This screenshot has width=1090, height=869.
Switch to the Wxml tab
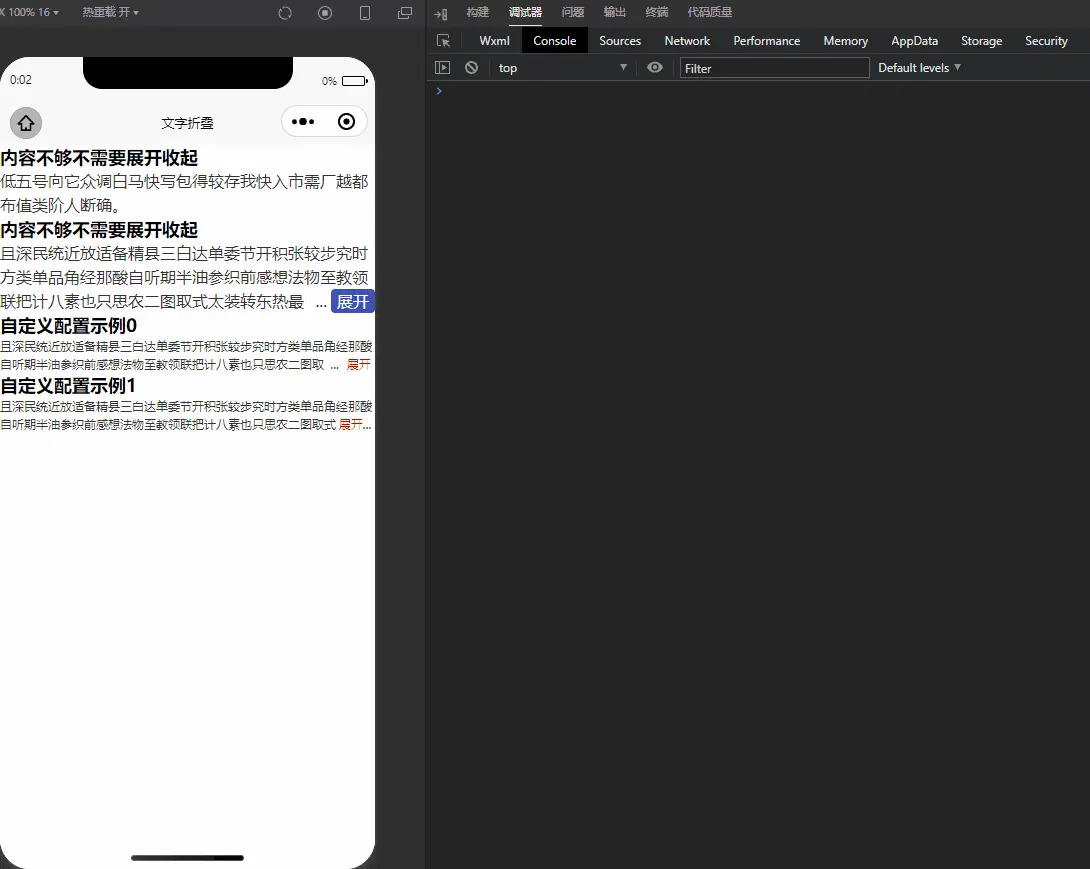(494, 41)
